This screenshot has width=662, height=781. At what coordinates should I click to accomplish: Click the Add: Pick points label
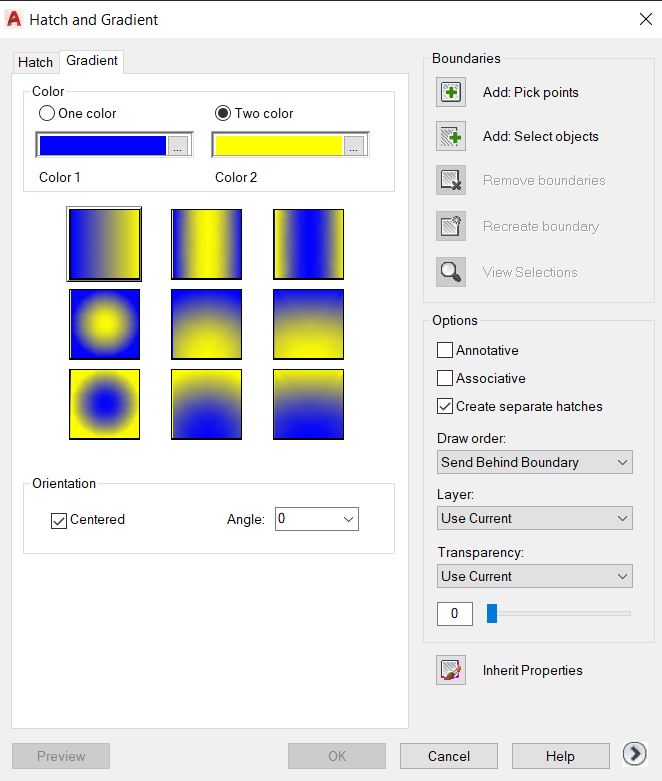click(x=530, y=93)
